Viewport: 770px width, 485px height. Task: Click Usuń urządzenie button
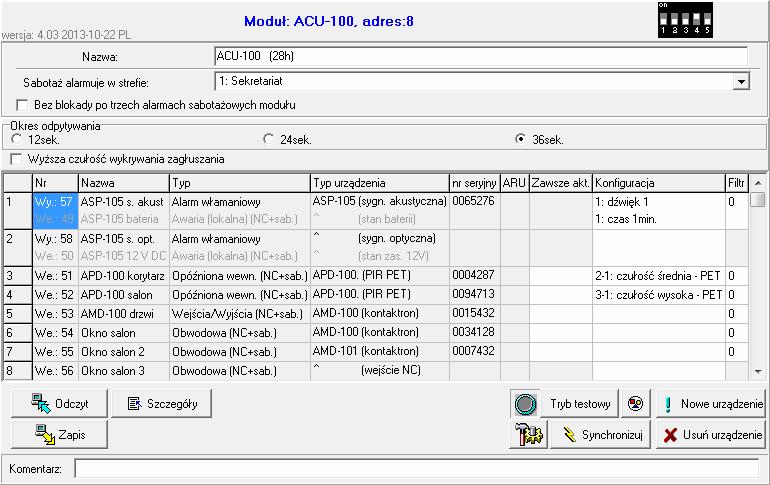click(x=711, y=434)
